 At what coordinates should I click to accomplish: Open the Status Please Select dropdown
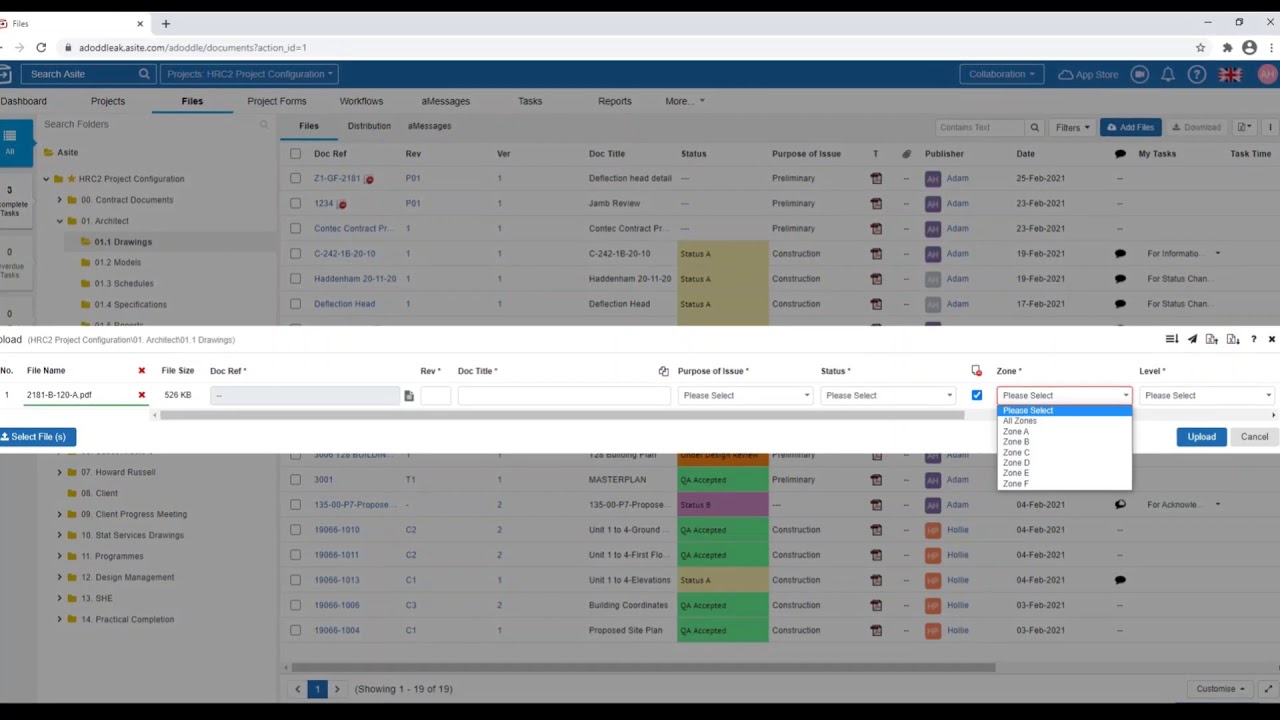coord(888,396)
